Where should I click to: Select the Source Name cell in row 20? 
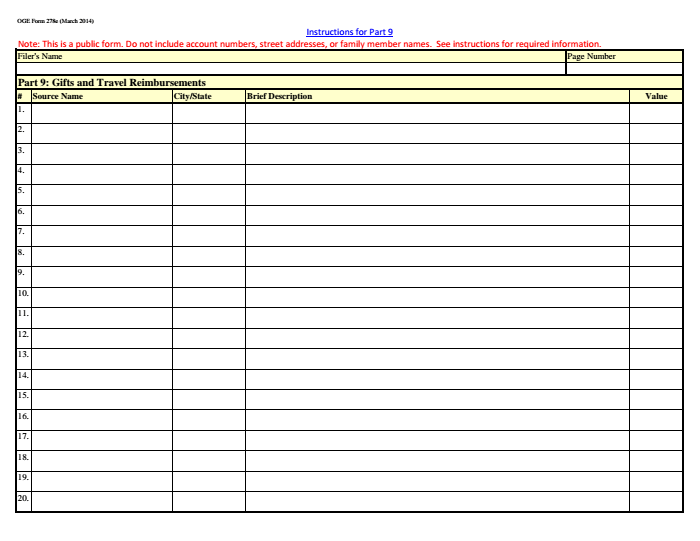[x=102, y=501]
